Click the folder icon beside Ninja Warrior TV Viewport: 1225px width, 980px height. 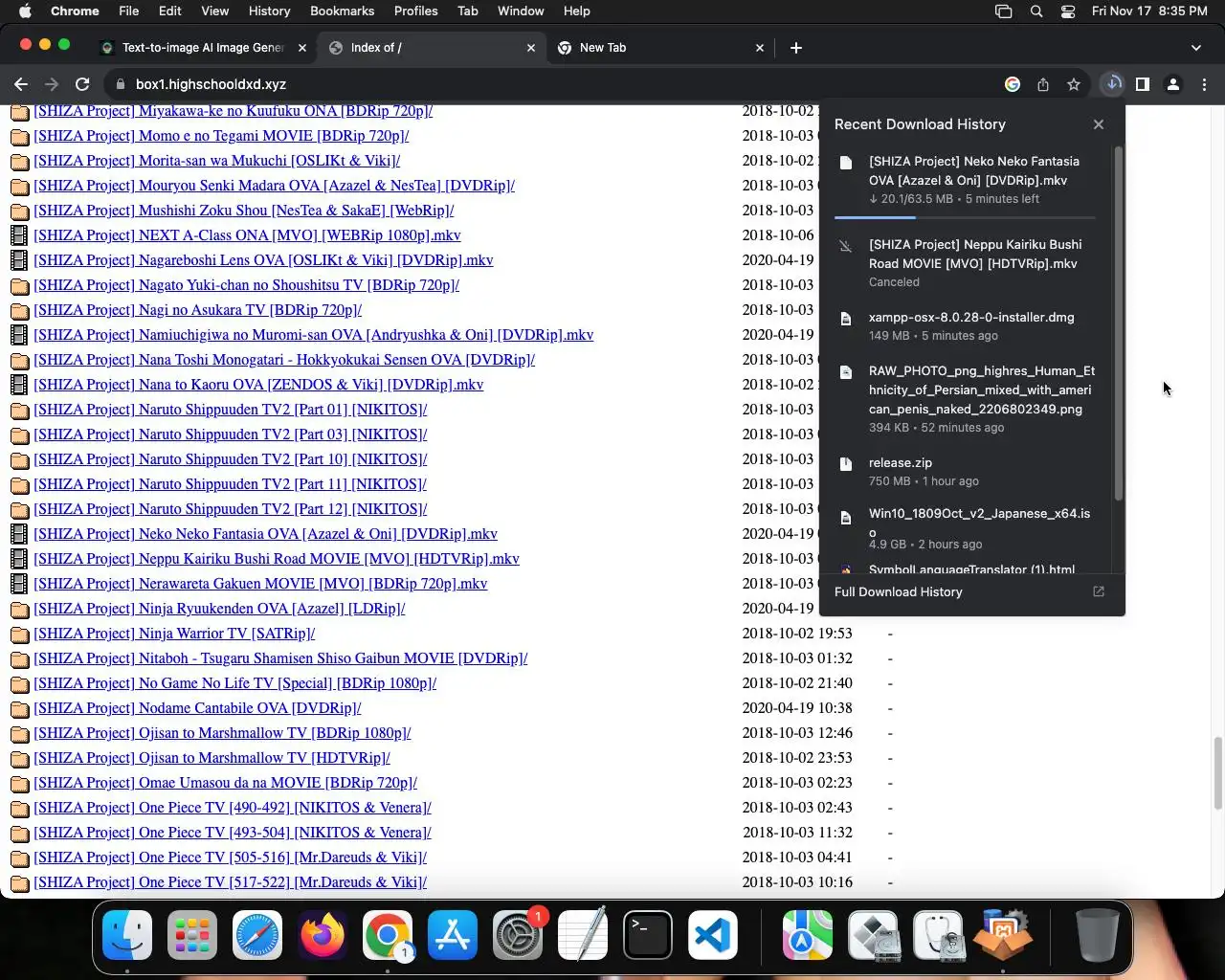click(19, 634)
